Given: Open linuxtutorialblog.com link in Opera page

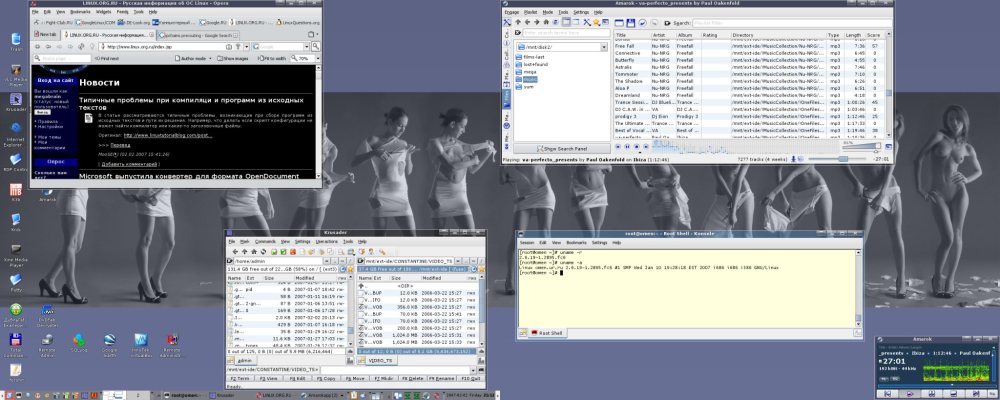Looking at the screenshot, I should pyautogui.click(x=168, y=135).
